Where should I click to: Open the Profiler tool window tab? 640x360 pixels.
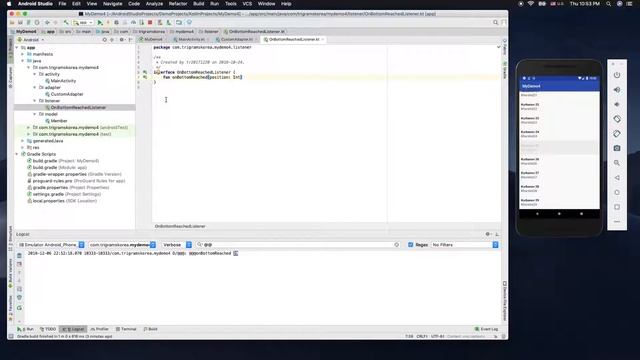(x=100, y=329)
